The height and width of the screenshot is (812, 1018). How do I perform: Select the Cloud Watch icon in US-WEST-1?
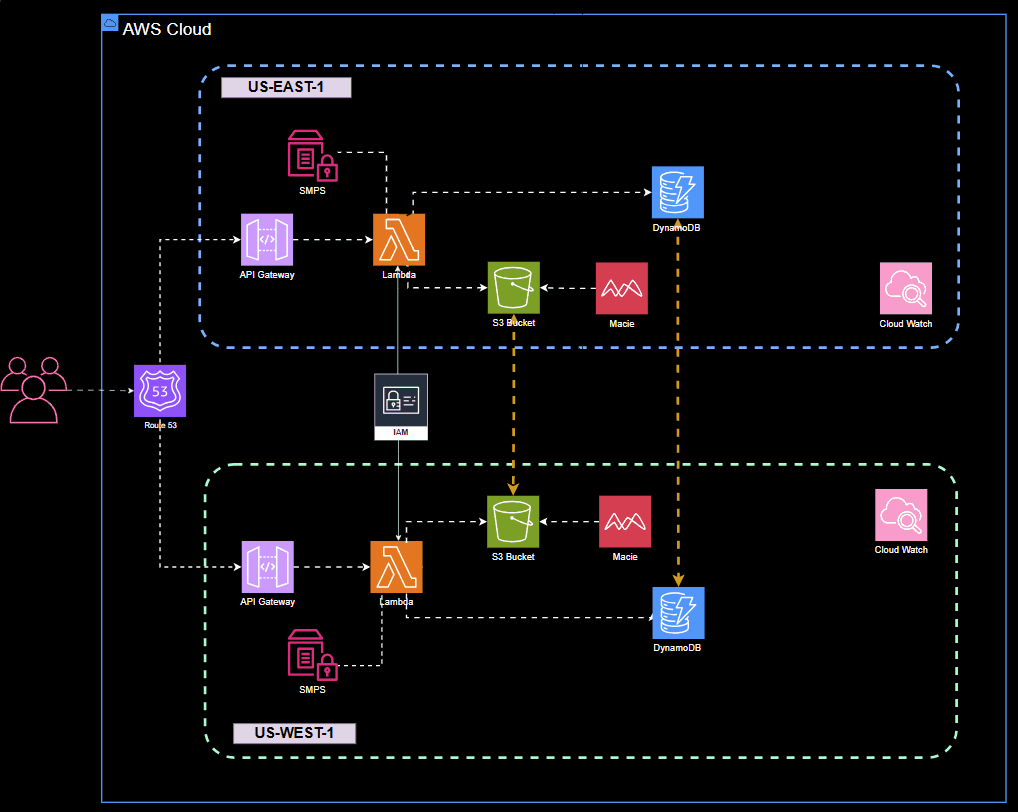coord(901,515)
